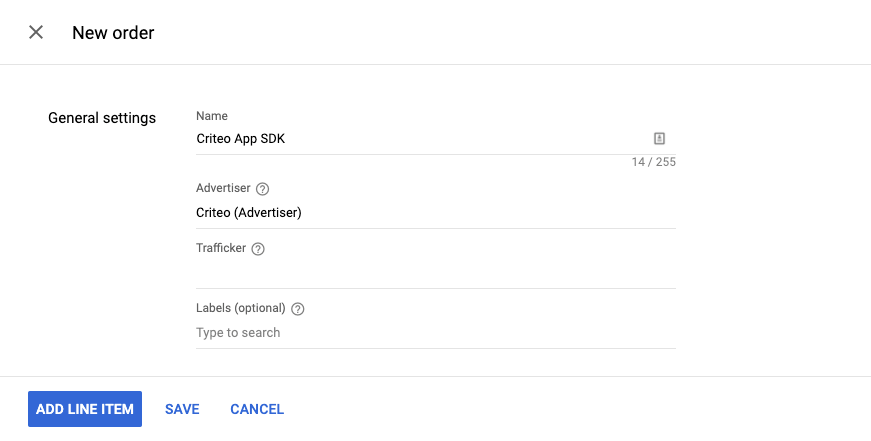Click the Trafficker label text
The height and width of the screenshot is (441, 871).
coord(221,248)
